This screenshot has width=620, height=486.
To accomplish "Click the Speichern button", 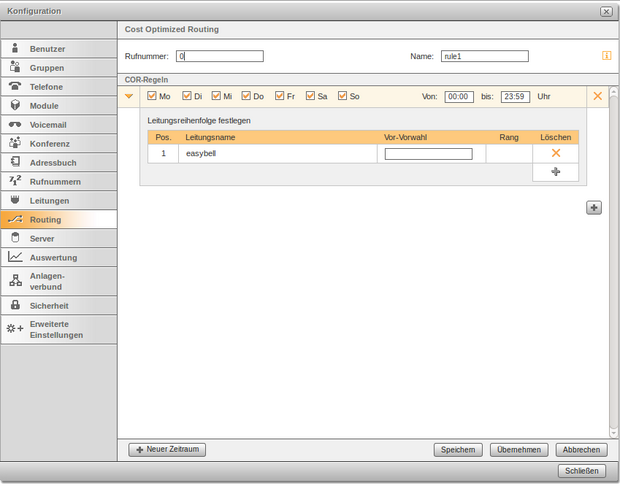I will coord(458,450).
